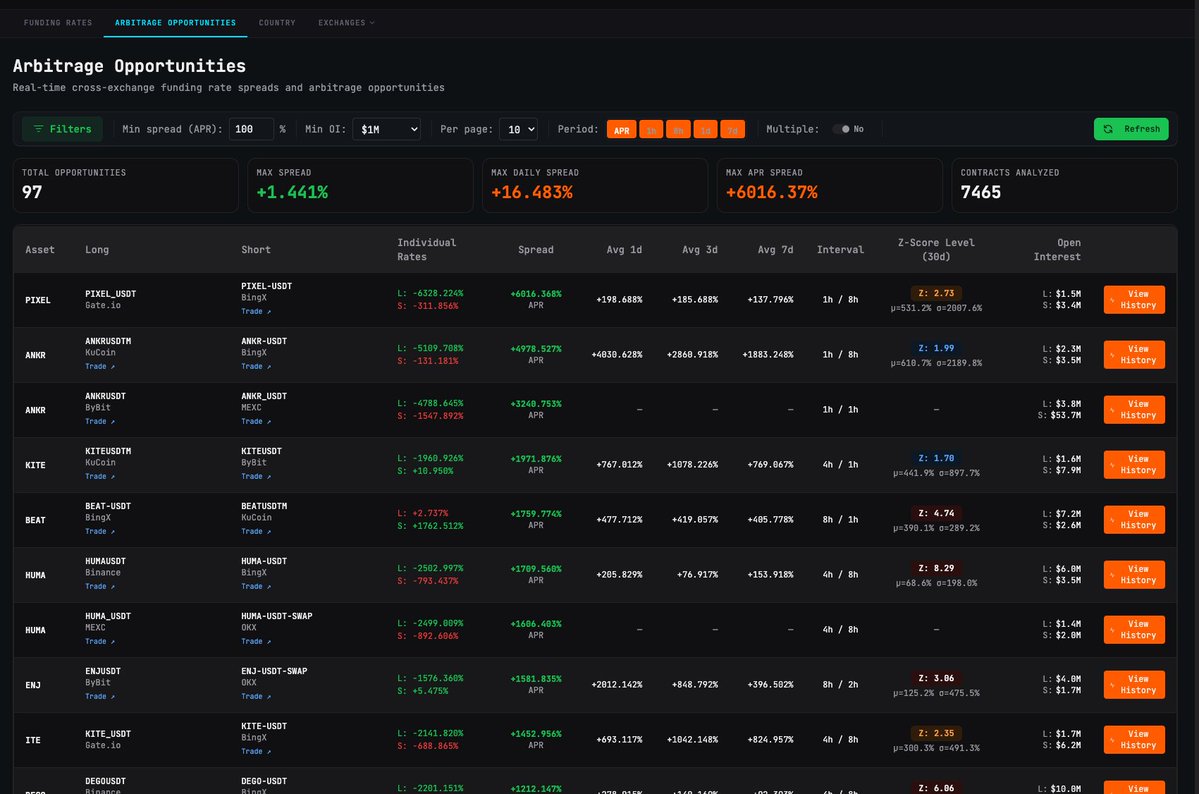Switch to the Country tab
The image size is (1199, 794).
pos(277,23)
